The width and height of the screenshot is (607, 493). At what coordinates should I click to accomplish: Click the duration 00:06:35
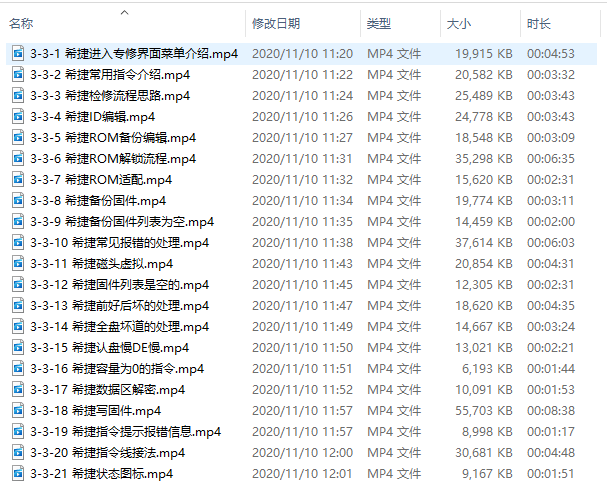[550, 159]
